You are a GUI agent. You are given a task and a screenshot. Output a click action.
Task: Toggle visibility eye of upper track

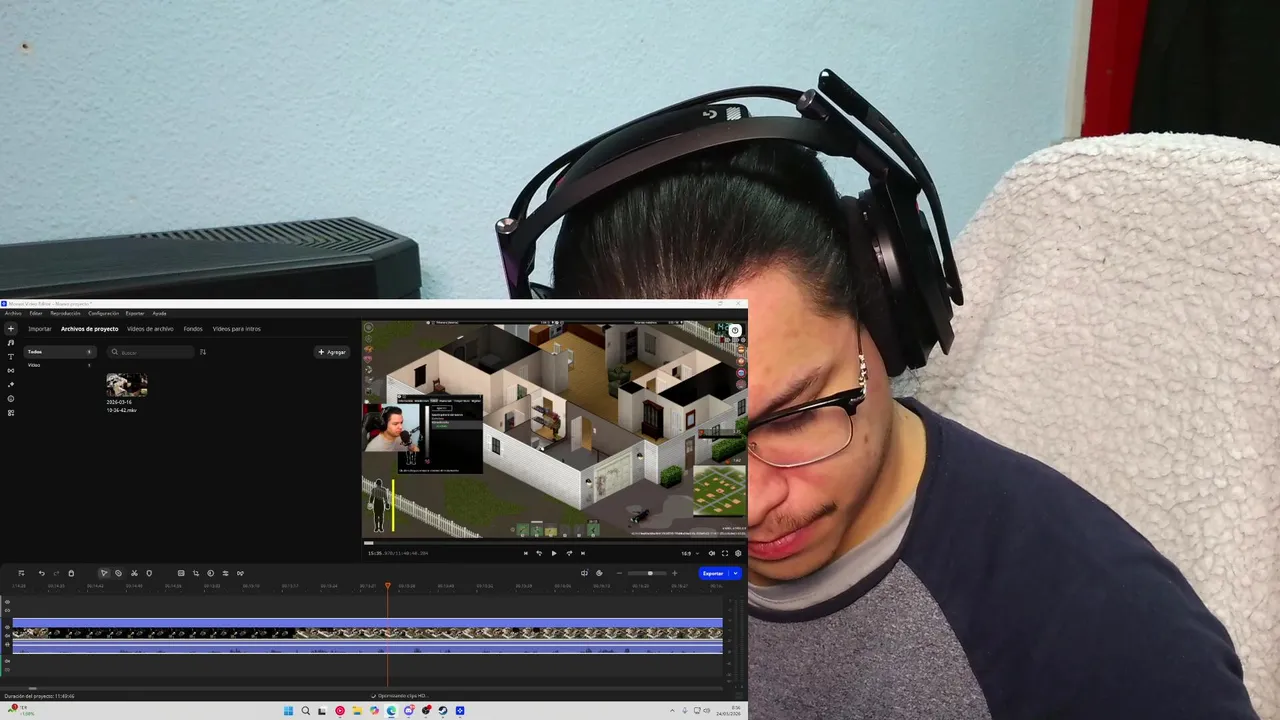7,602
